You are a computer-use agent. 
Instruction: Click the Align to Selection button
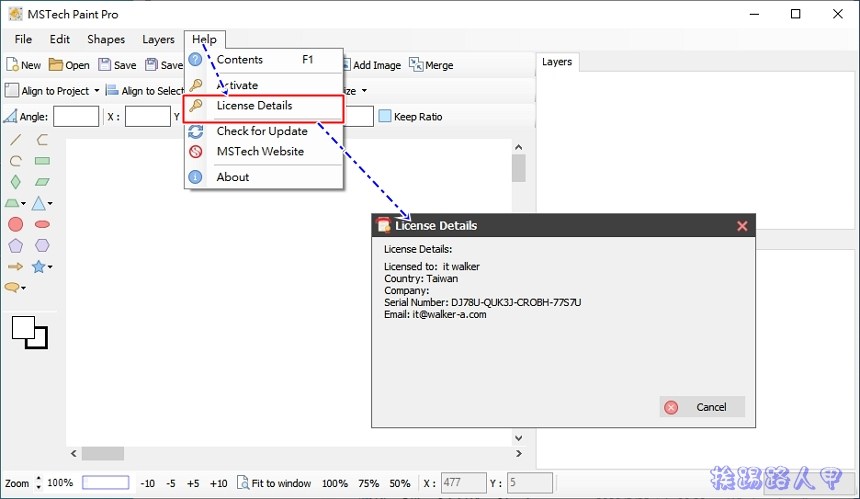coord(145,90)
